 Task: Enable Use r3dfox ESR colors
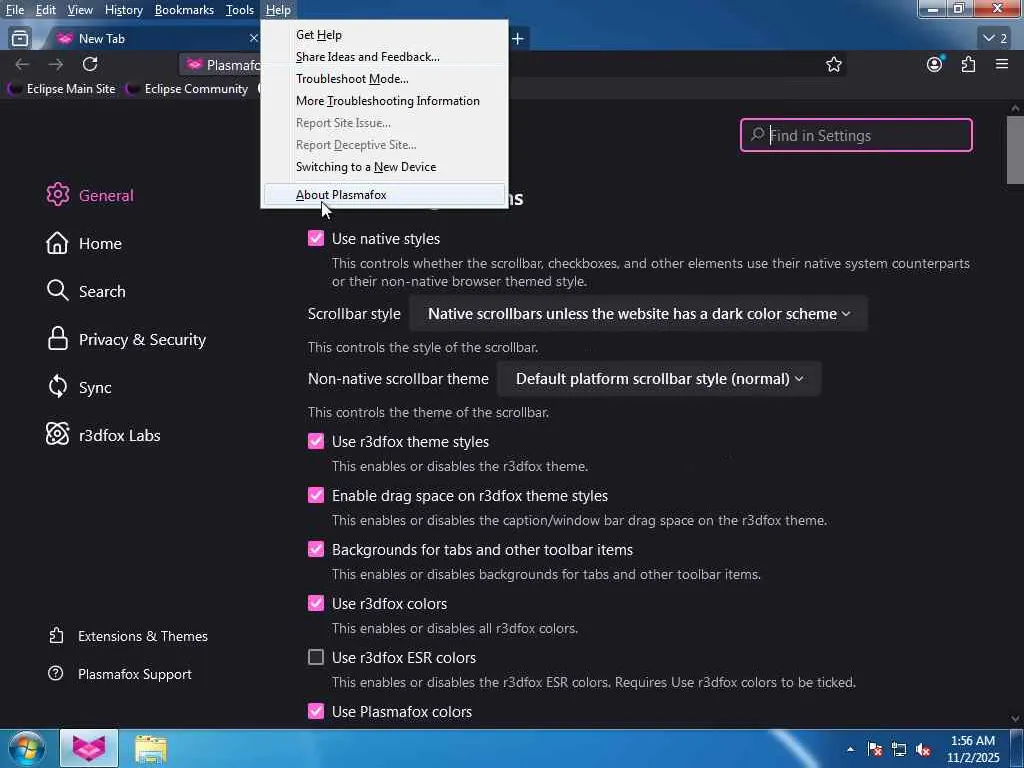click(x=315, y=658)
